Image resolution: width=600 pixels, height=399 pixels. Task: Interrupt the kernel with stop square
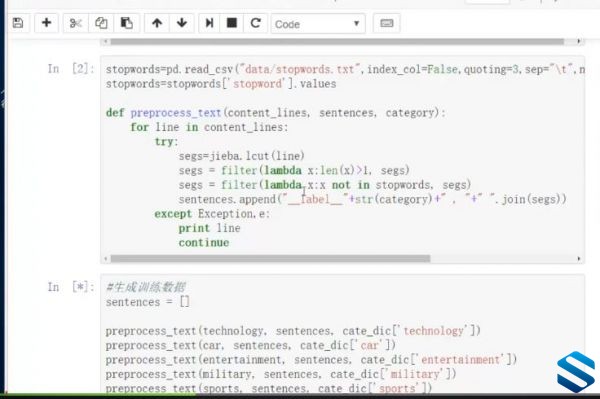point(232,23)
